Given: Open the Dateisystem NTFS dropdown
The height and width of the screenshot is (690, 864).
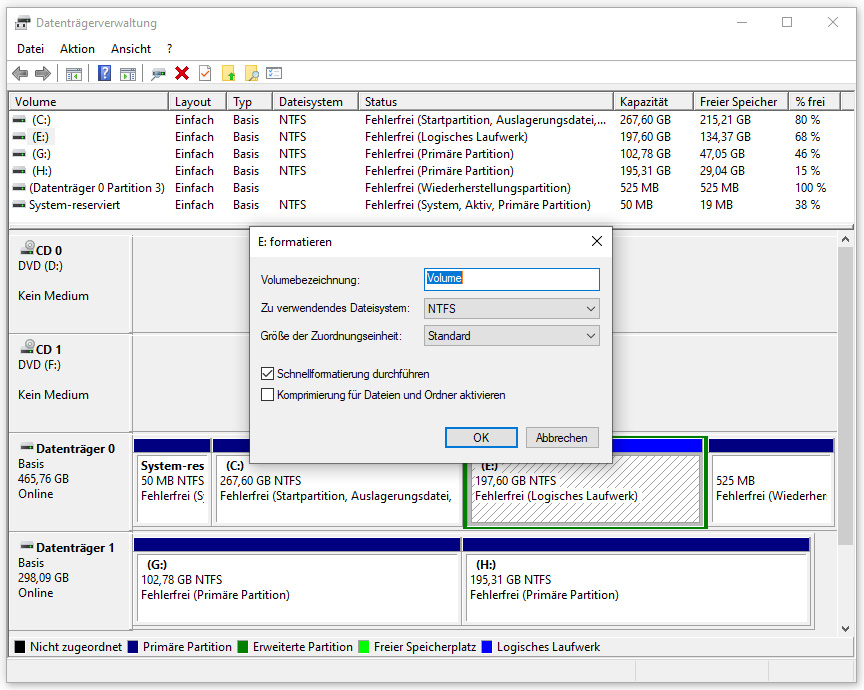Looking at the screenshot, I should coord(511,308).
